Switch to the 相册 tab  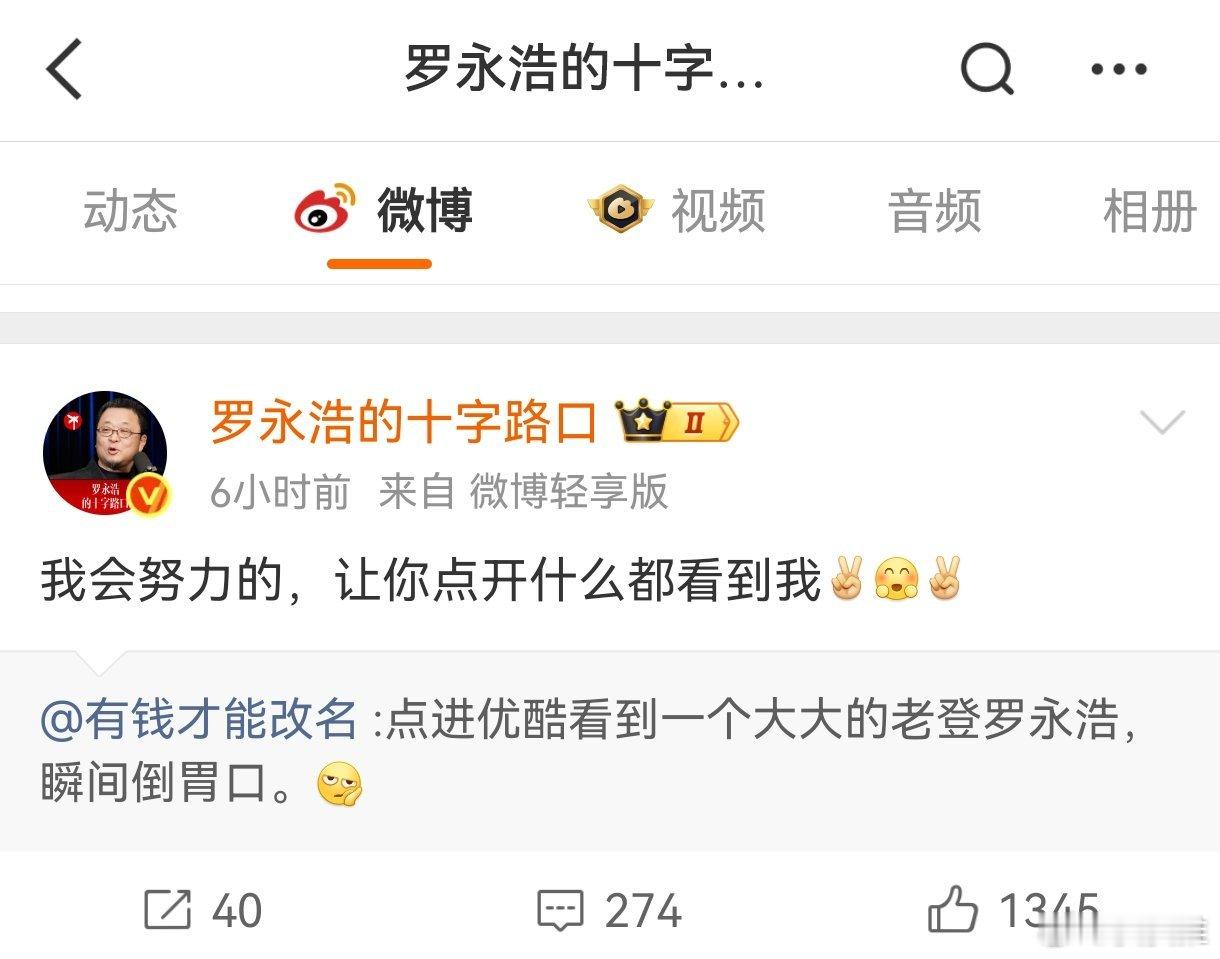(1151, 211)
